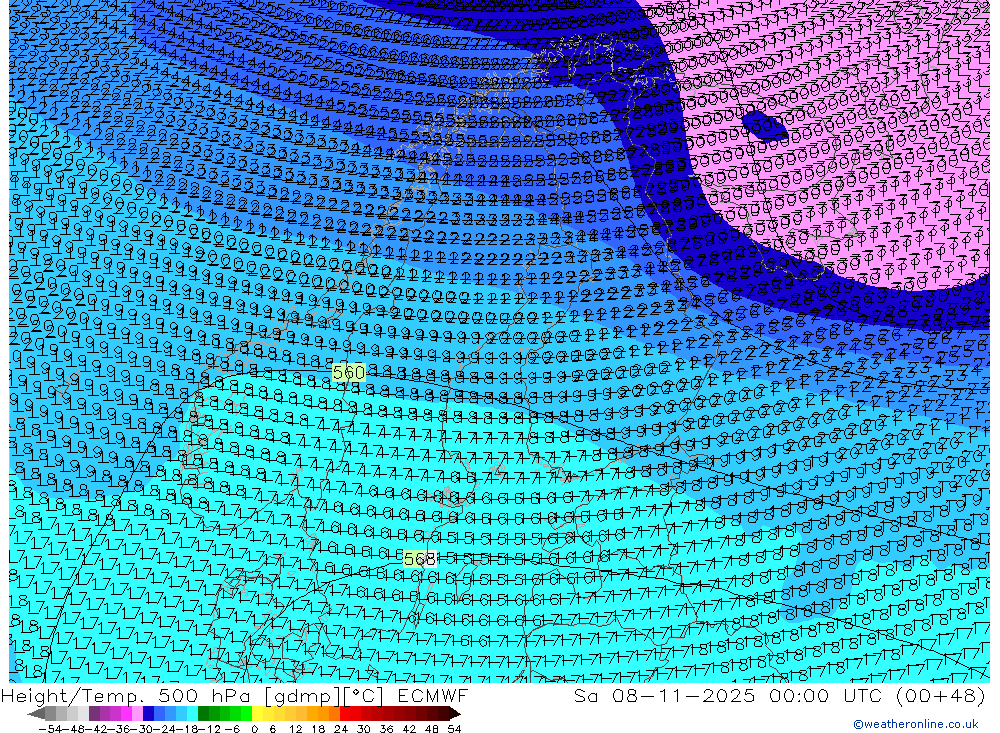The image size is (1000, 733).
Task: Click the weatheronline.co.uk copyright link
Action: (x=915, y=724)
